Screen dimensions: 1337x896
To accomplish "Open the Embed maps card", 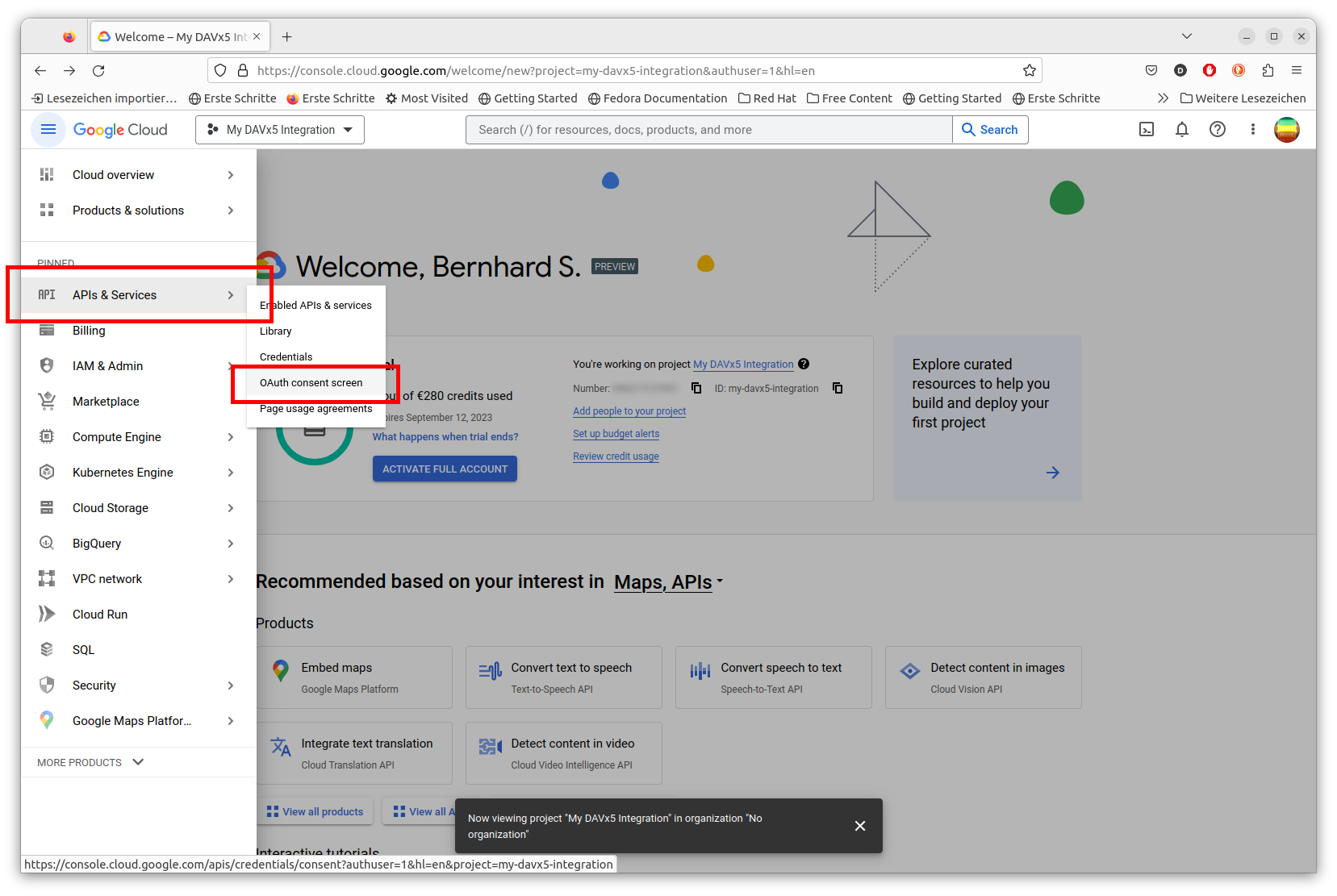I will pos(354,677).
